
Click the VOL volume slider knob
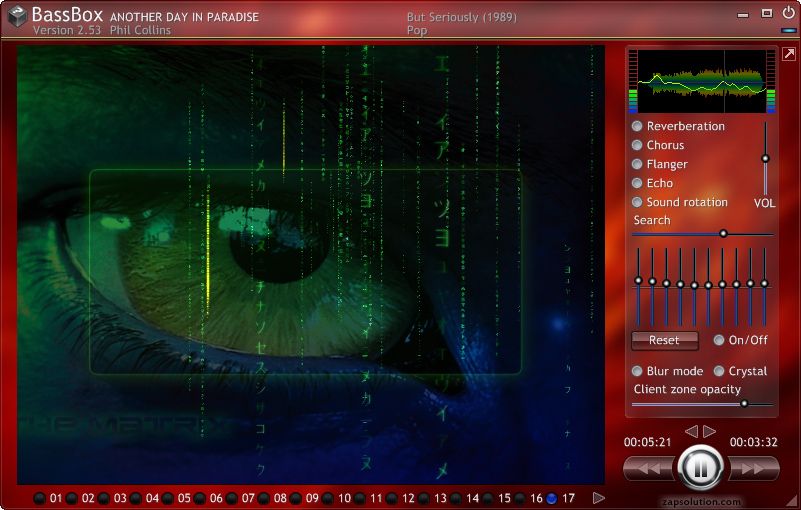(765, 158)
